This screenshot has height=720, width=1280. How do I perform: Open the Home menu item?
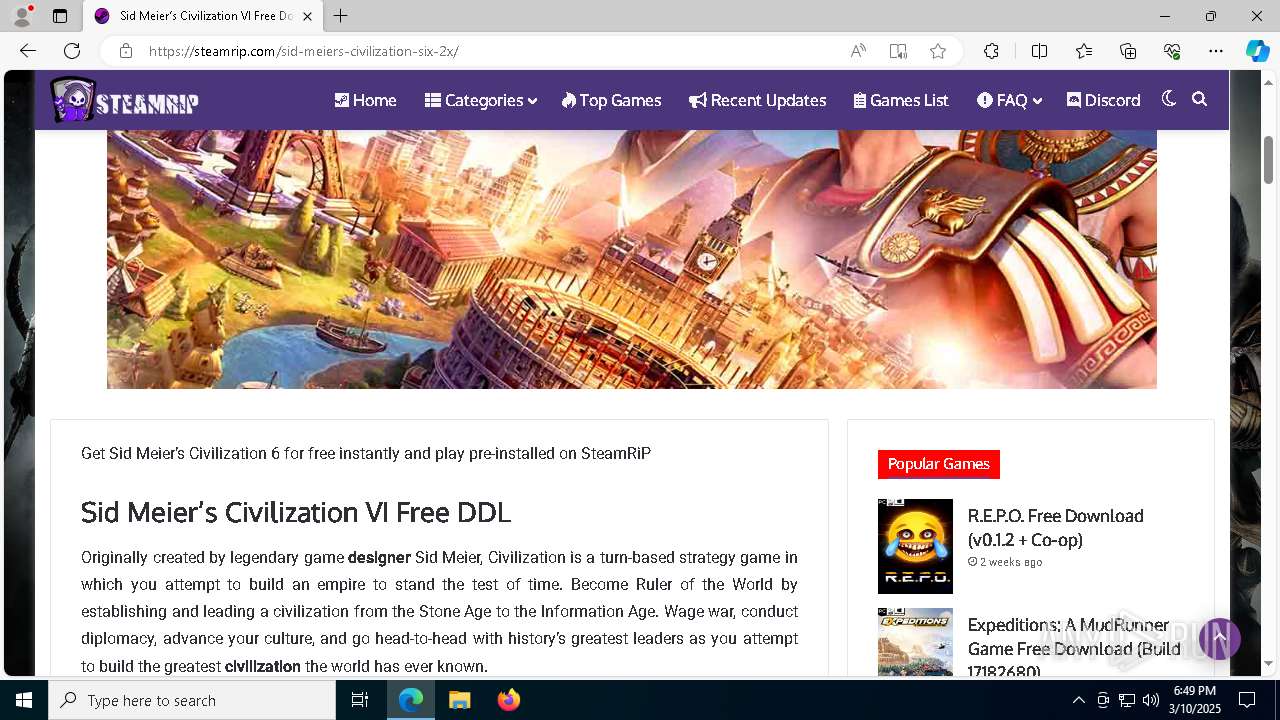point(365,100)
